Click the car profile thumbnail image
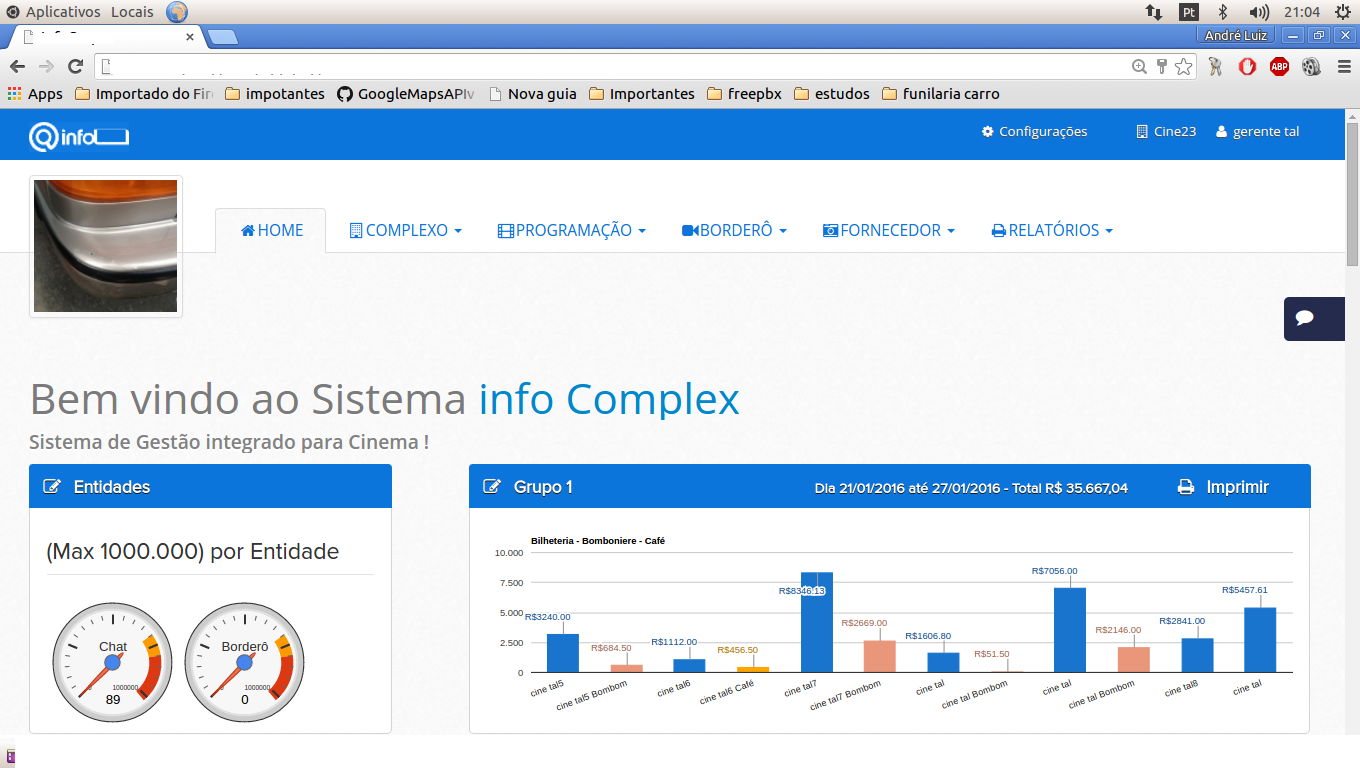1360x768 pixels. 106,246
